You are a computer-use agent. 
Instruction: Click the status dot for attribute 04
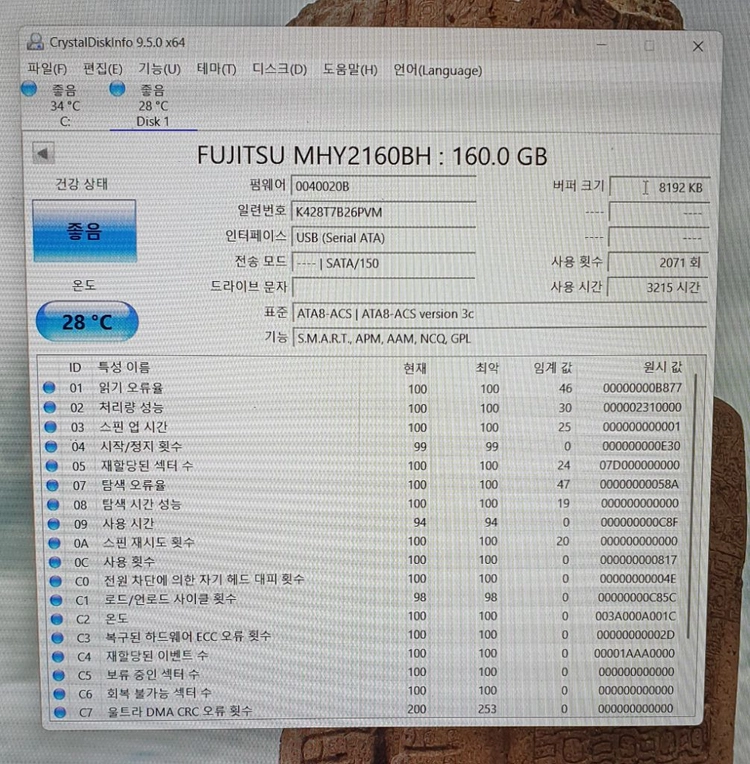click(x=51, y=446)
